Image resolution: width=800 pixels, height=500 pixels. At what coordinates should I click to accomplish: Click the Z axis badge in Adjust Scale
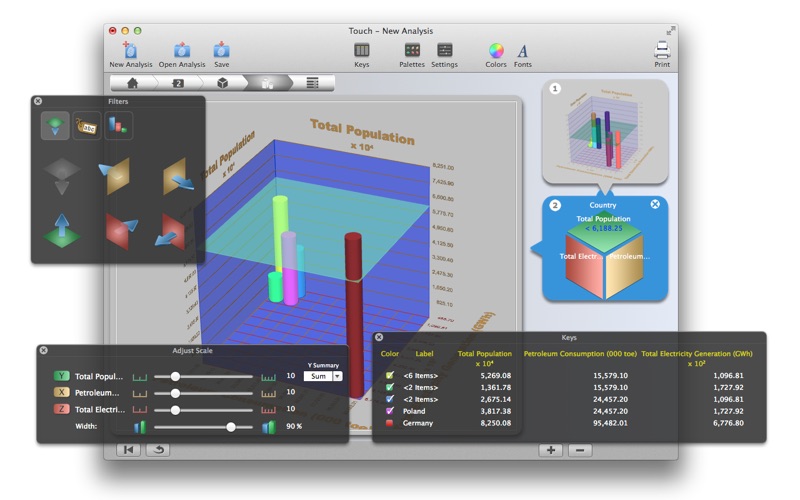click(x=61, y=409)
